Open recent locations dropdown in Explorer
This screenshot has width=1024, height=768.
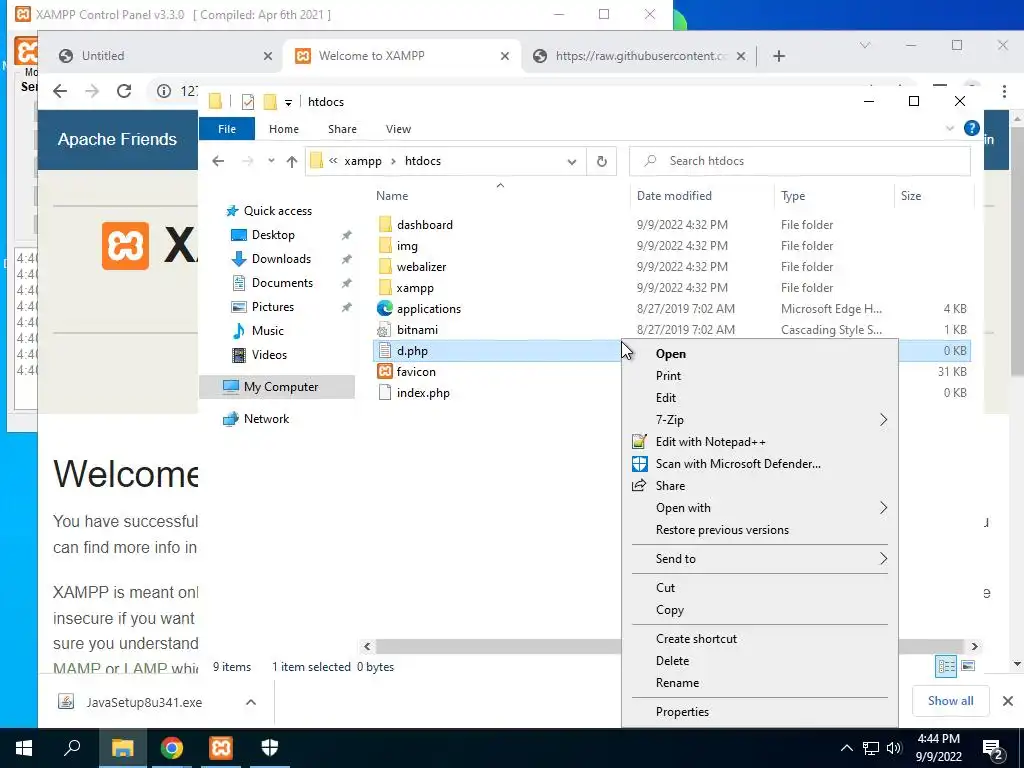pos(271,161)
